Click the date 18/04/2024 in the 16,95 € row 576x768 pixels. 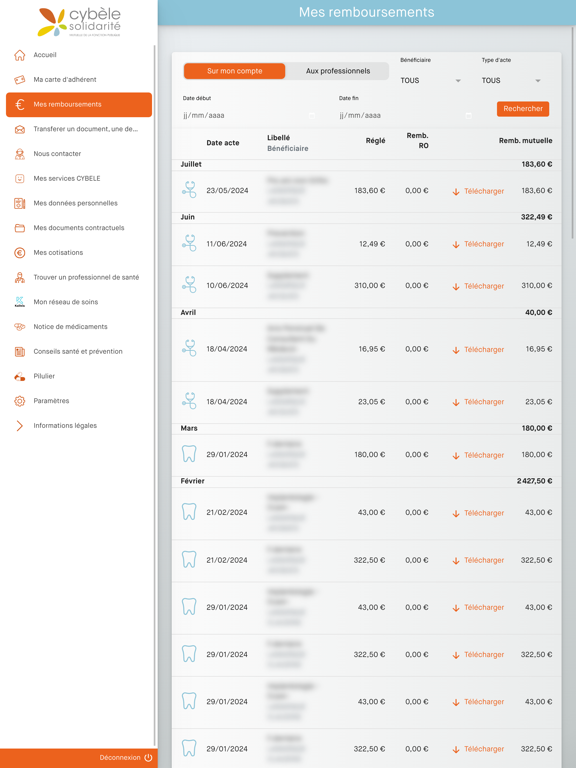(227, 349)
